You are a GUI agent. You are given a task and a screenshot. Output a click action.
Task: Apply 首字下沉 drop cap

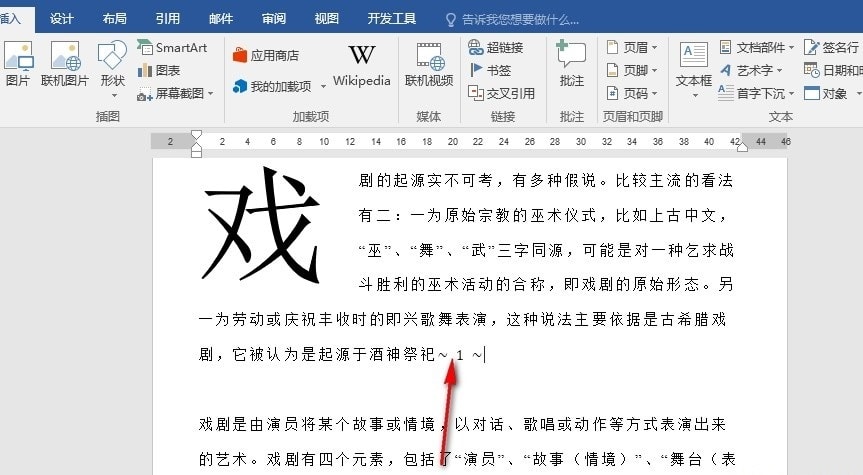click(x=754, y=94)
